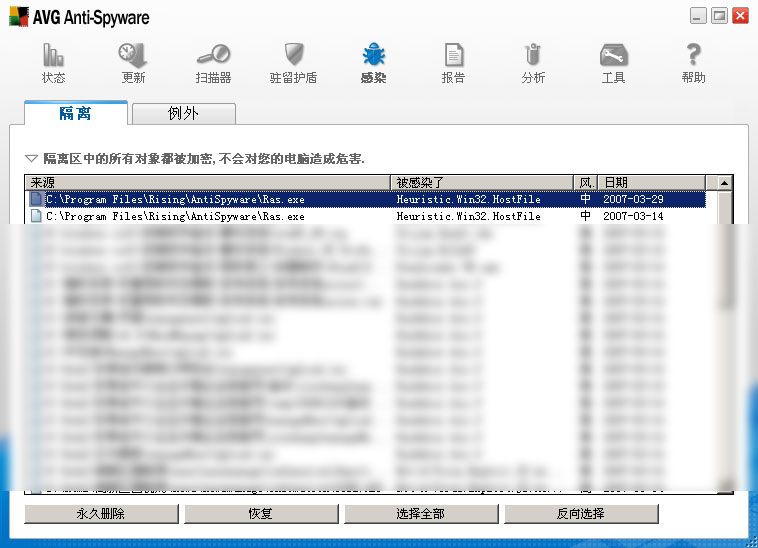Click file icon of 2007-03-14 Ras.exe row
The width and height of the screenshot is (758, 548).
pyautogui.click(x=36, y=216)
